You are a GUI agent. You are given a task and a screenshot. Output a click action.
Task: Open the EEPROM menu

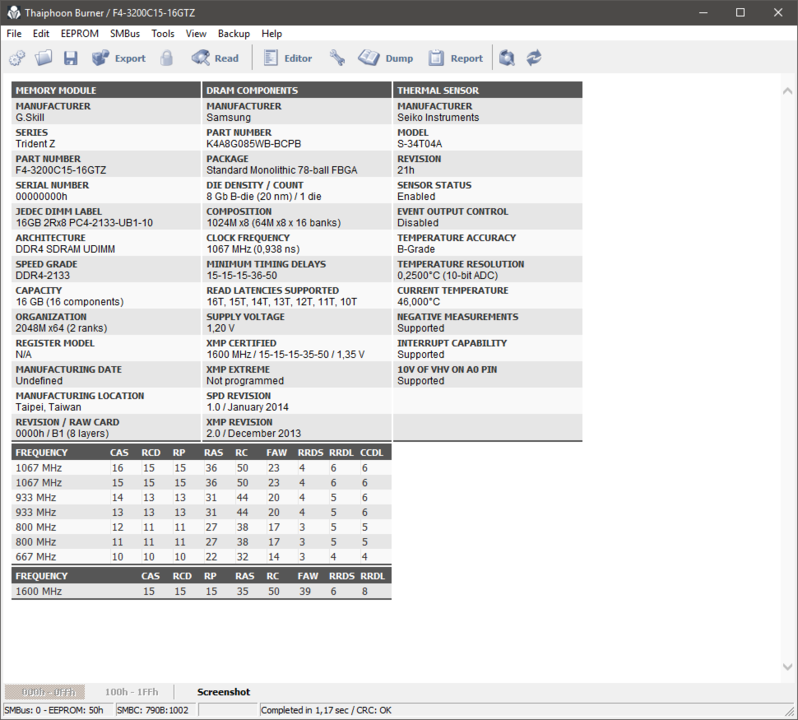pyautogui.click(x=79, y=34)
